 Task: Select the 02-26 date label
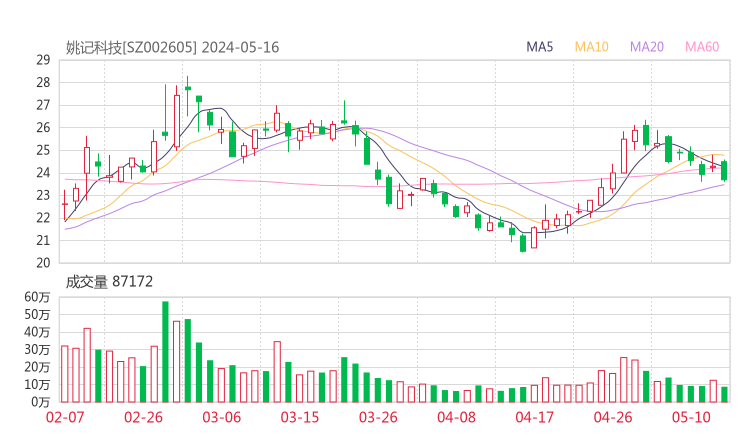(143, 417)
